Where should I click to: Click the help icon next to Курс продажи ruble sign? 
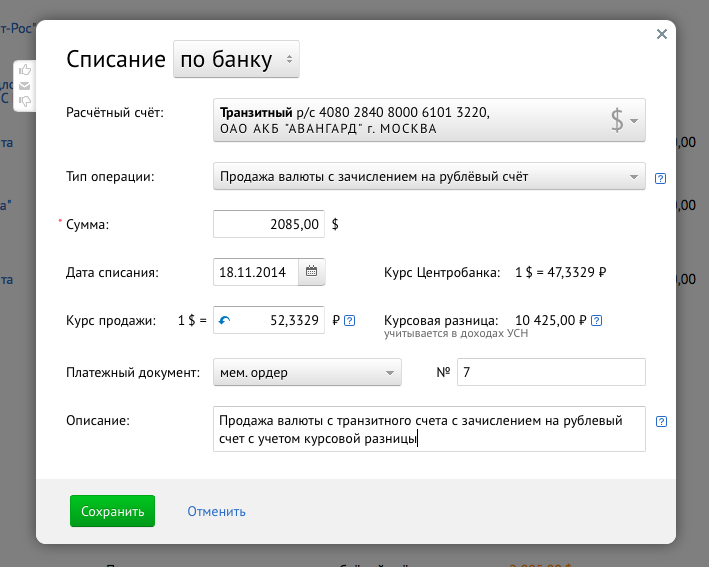click(350, 321)
